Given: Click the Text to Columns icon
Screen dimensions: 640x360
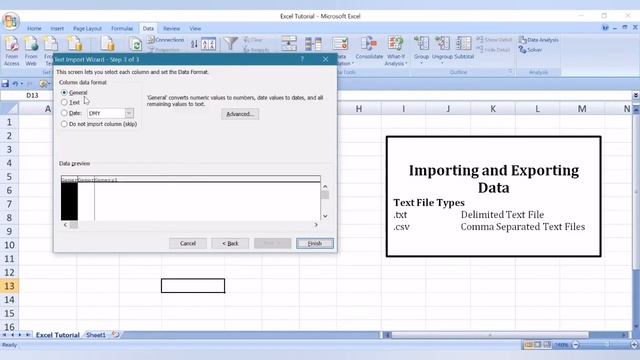Looking at the screenshot, I should (x=289, y=44).
